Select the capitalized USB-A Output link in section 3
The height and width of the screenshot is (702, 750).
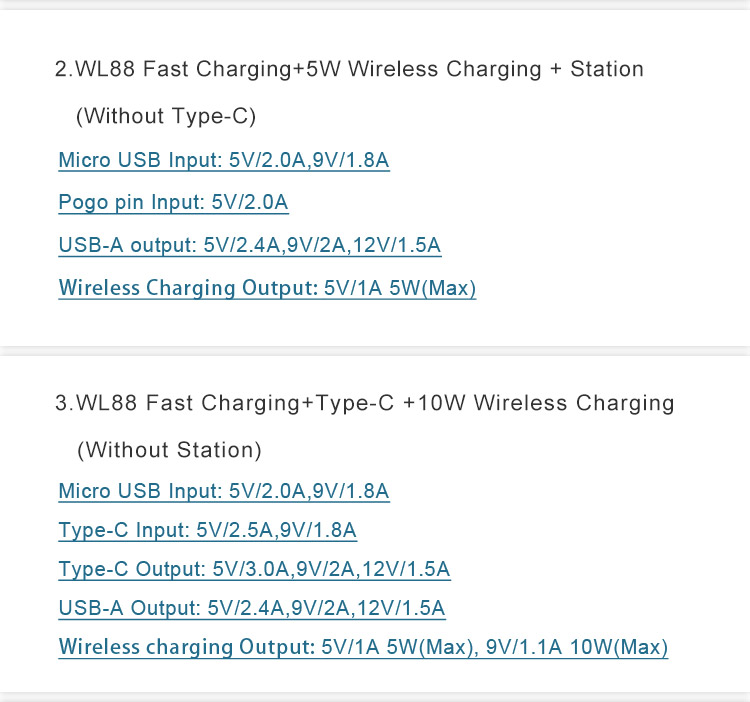pos(252,608)
